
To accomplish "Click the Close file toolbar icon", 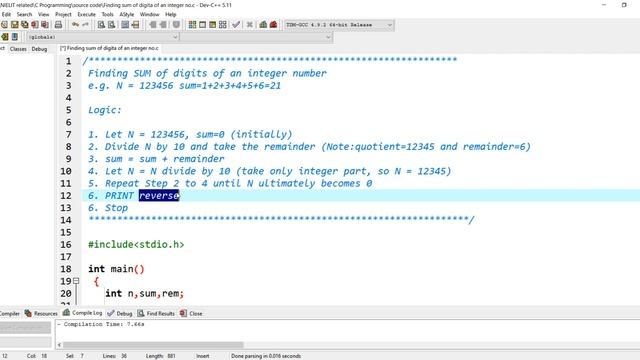I will click(x=35, y=25).
